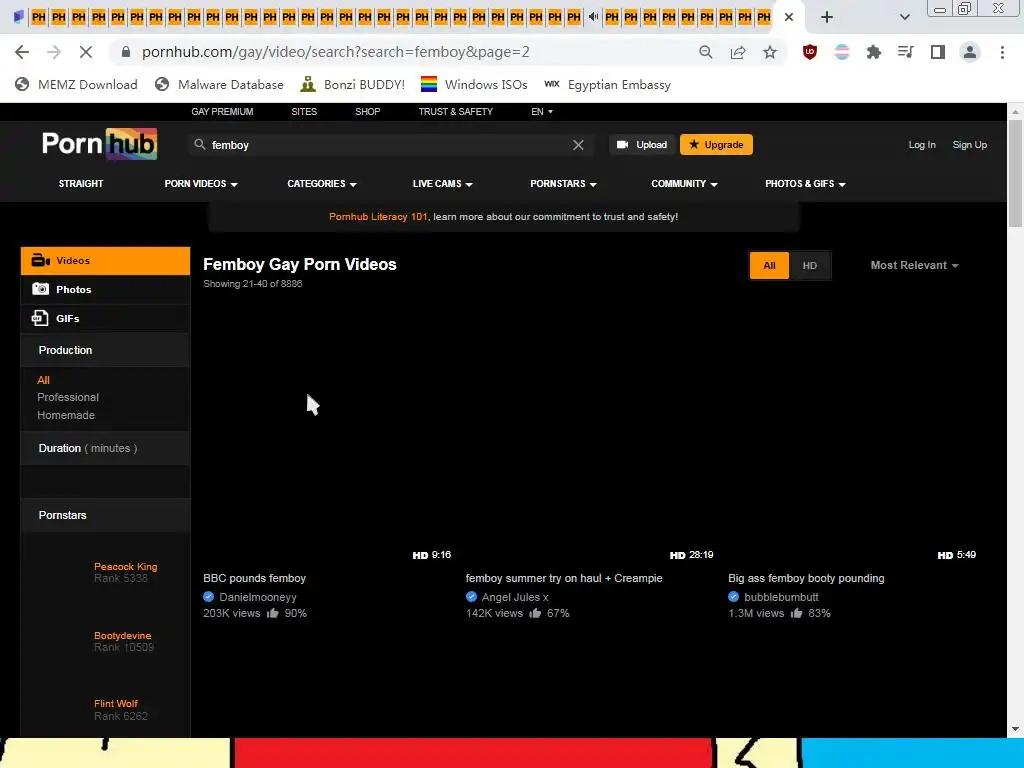Screen dimensions: 1024x768
Task: Open the Peacock King profile link
Action: click(x=125, y=567)
